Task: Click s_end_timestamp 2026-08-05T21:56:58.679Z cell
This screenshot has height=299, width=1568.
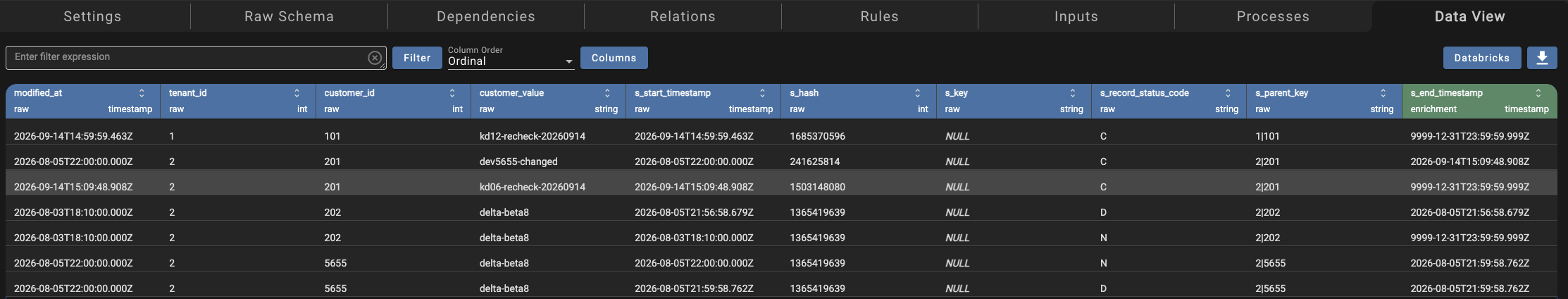Action: pyautogui.click(x=1470, y=212)
